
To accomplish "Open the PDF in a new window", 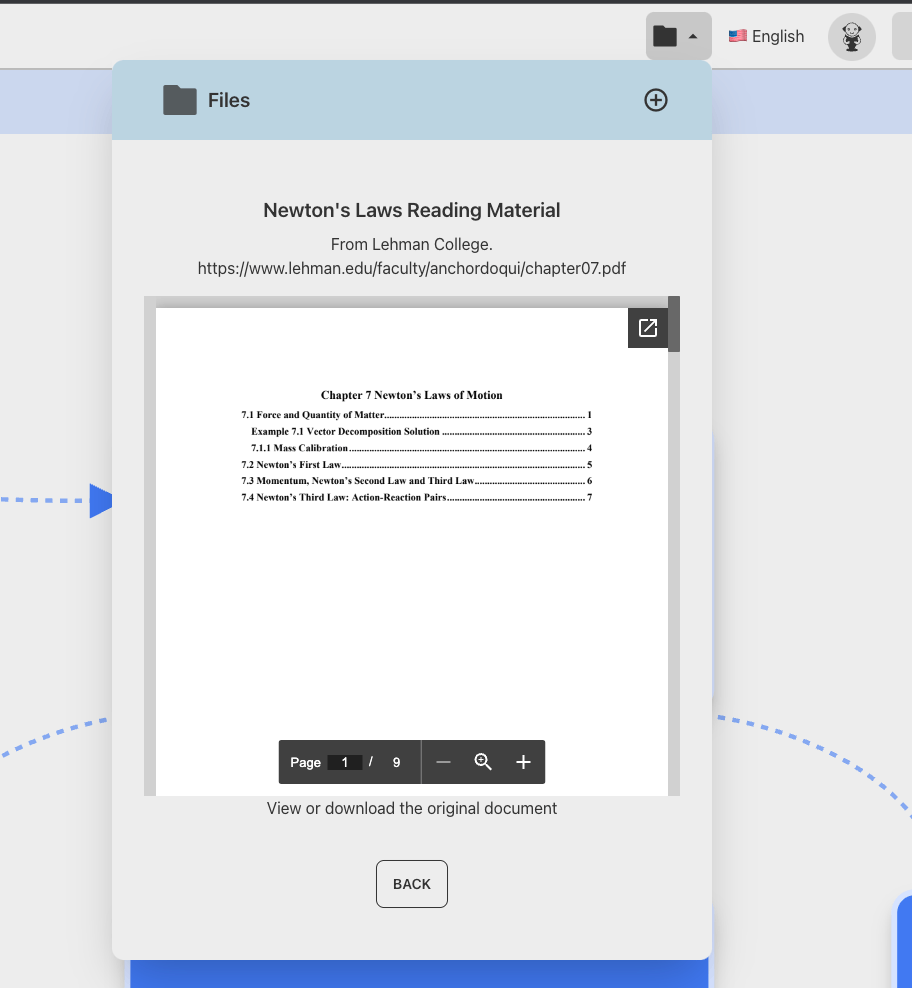I will tap(647, 328).
